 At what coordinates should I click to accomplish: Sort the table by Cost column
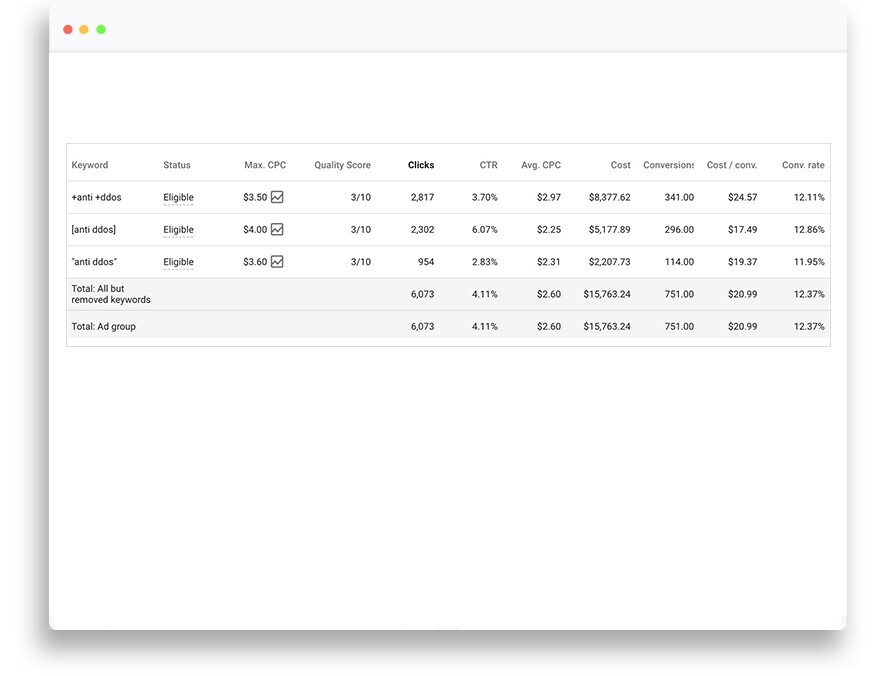(620, 165)
